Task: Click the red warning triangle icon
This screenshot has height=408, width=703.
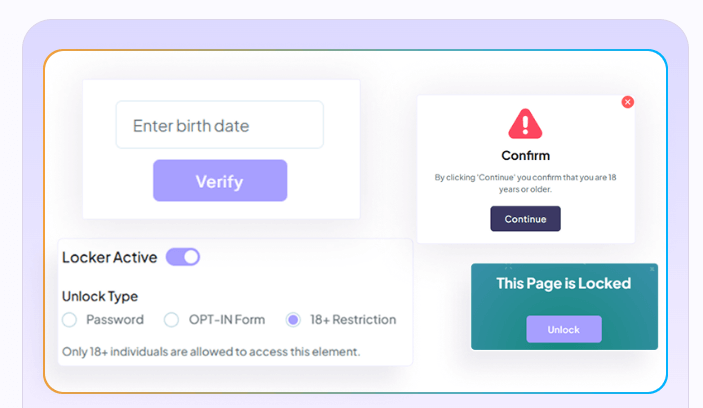Action: pos(525,124)
